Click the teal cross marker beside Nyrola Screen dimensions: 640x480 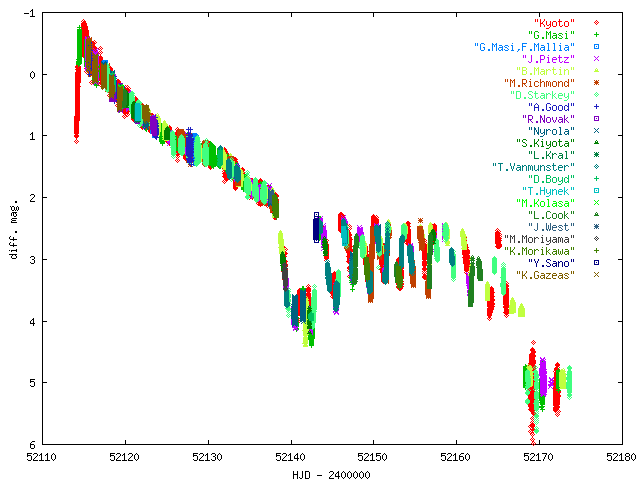point(596,131)
